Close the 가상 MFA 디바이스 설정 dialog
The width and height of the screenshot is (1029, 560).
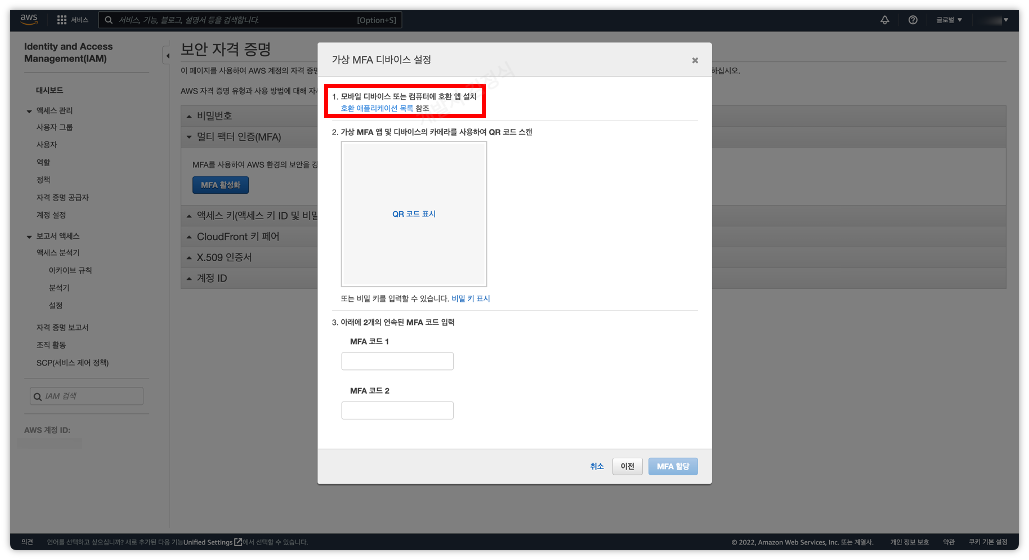(695, 60)
